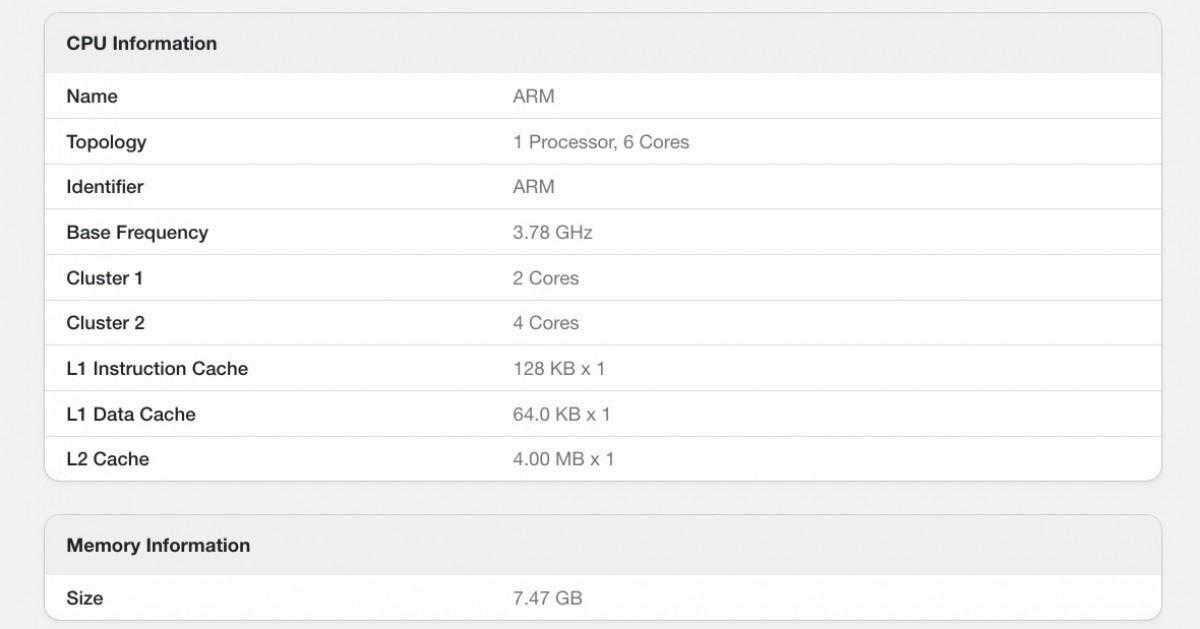Screen dimensions: 1200x629
Task: Click the ARM value in the Name row
Action: 533,97
